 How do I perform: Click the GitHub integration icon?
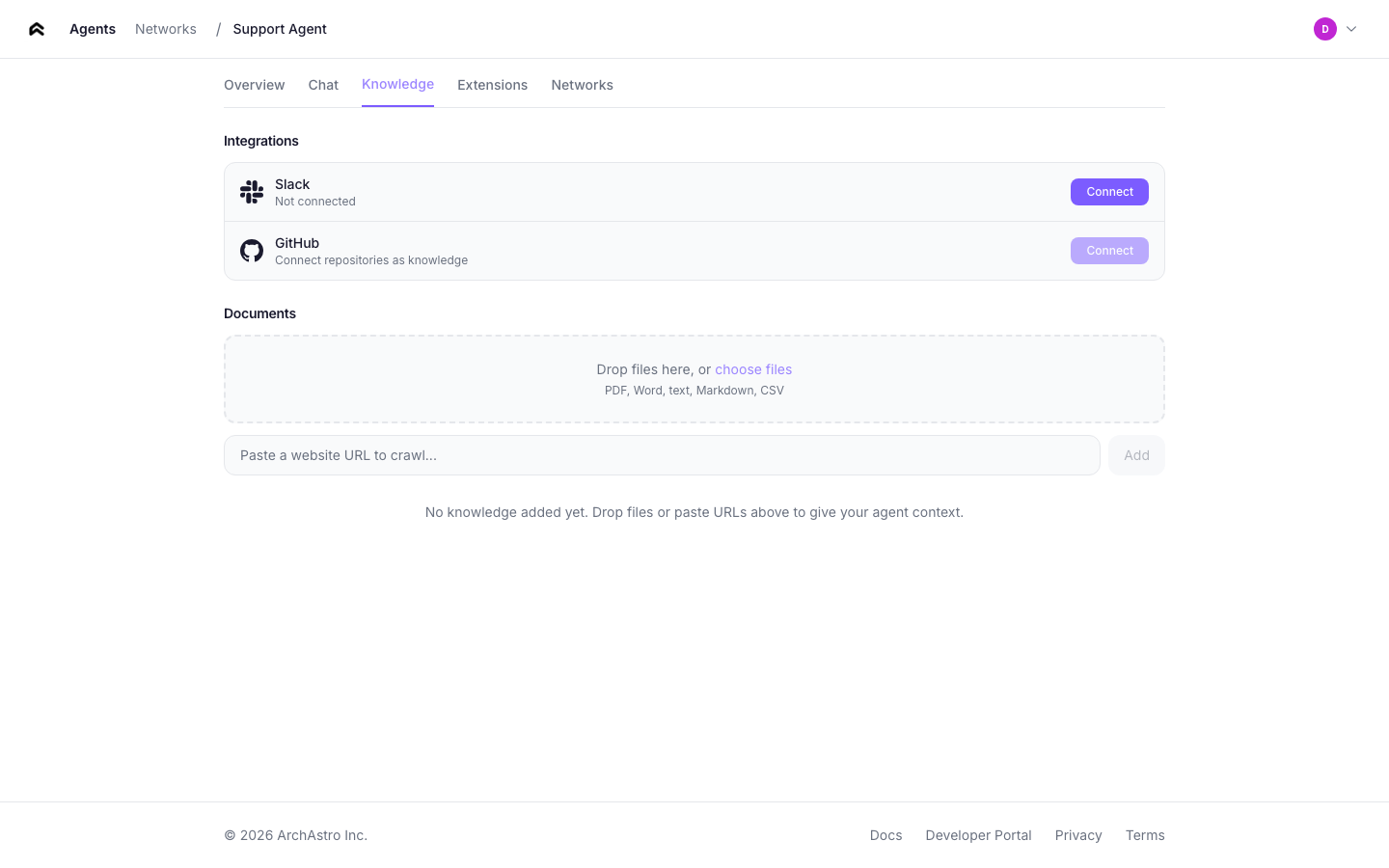point(252,250)
